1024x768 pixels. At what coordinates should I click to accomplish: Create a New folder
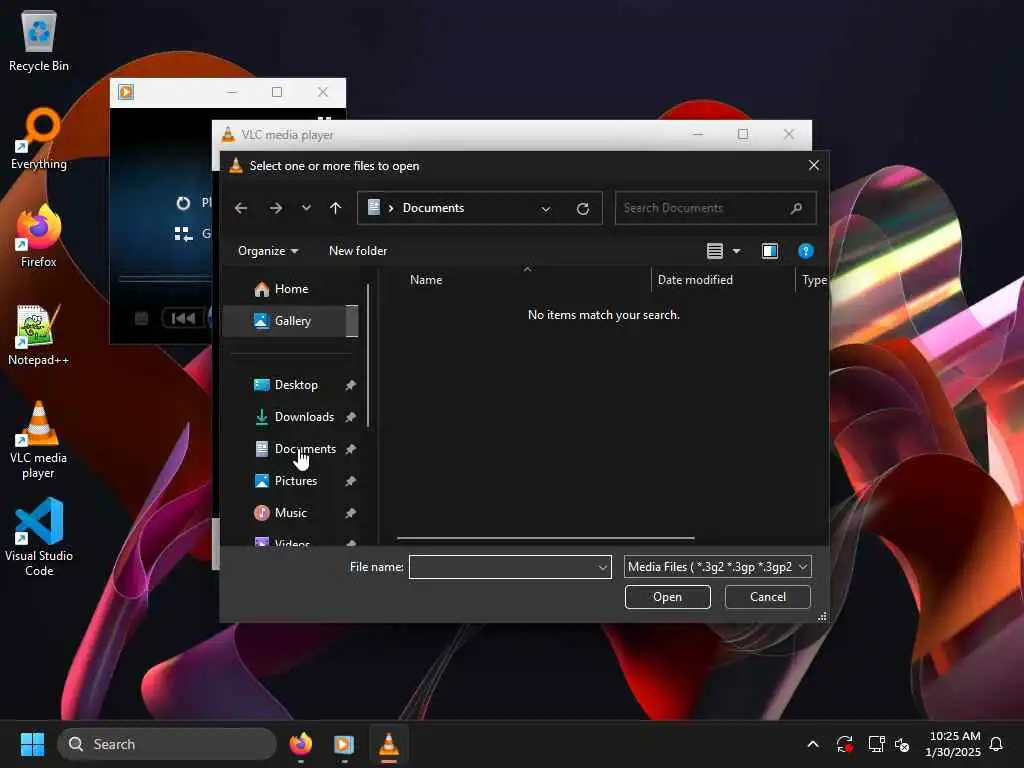358,251
